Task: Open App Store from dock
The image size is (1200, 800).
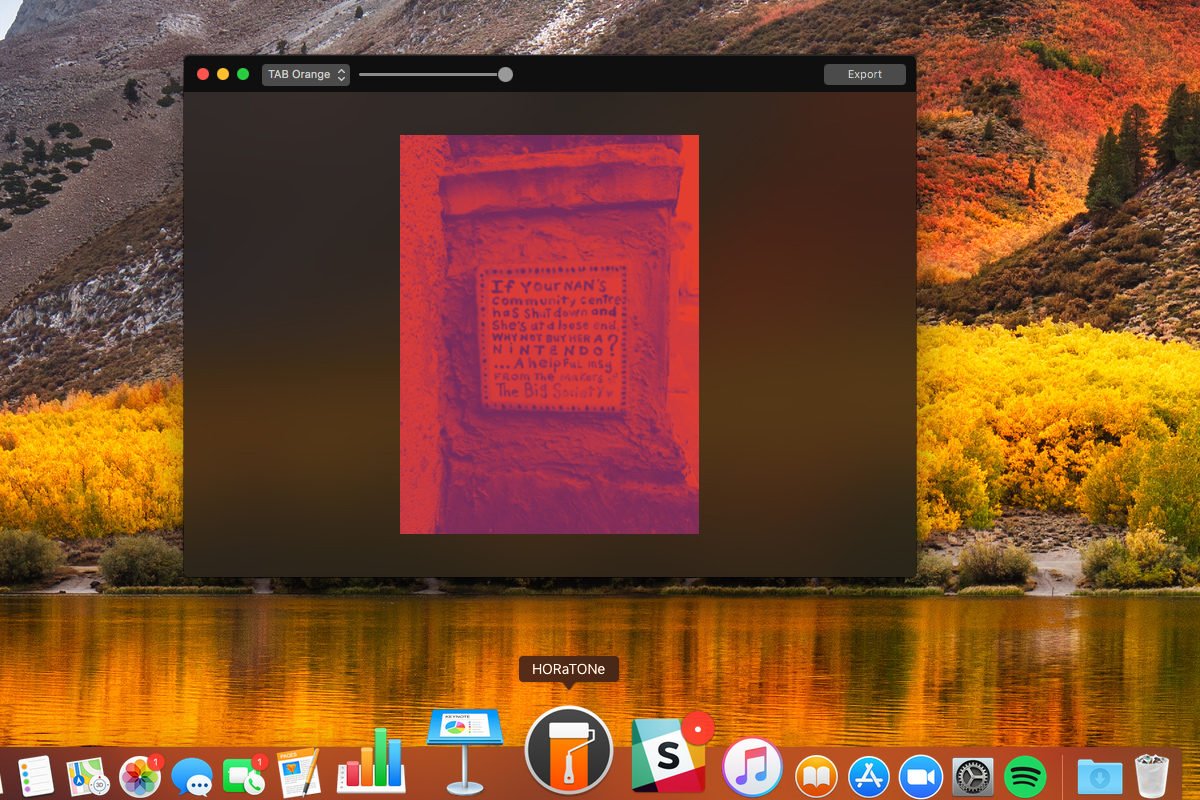Action: [x=869, y=776]
